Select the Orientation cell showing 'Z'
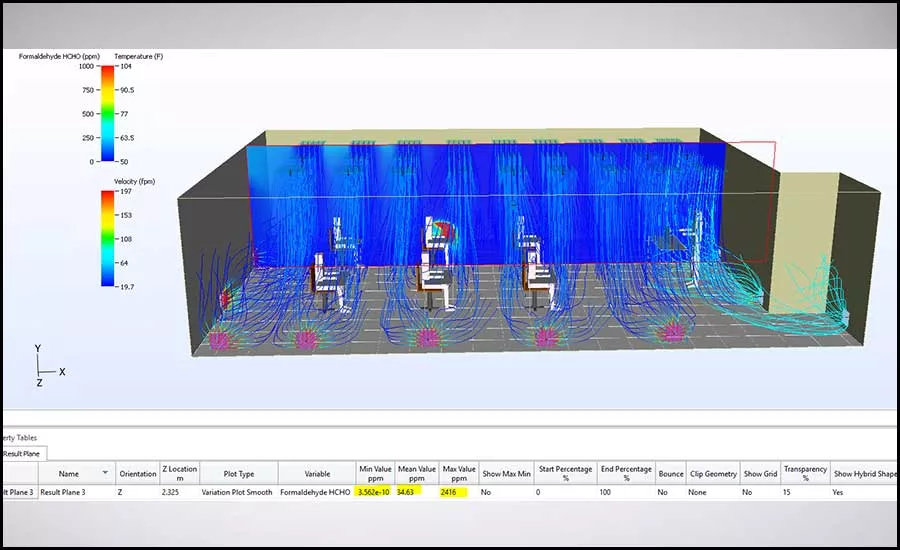 (138, 492)
